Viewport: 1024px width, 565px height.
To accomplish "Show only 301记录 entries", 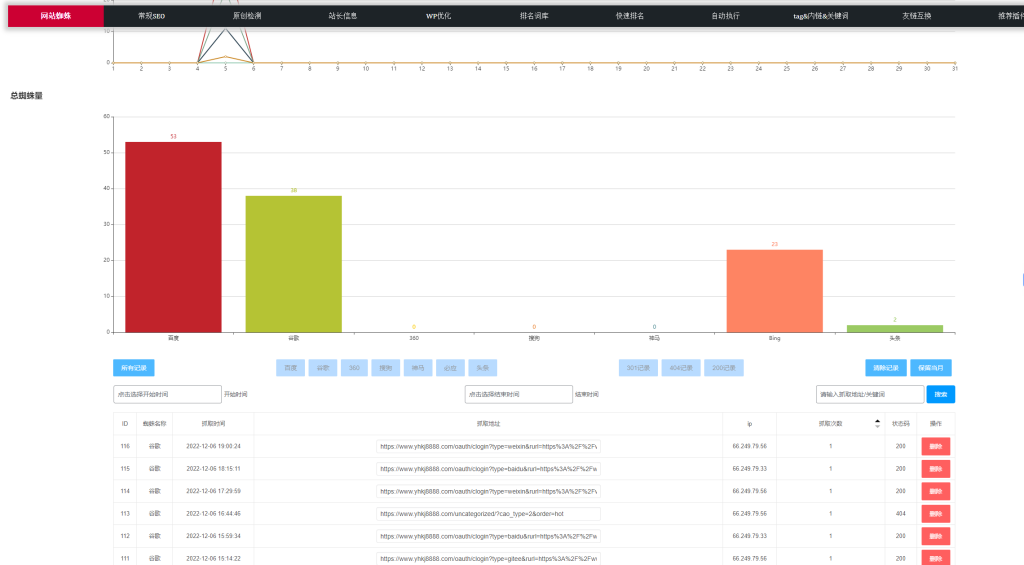I will click(x=639, y=368).
